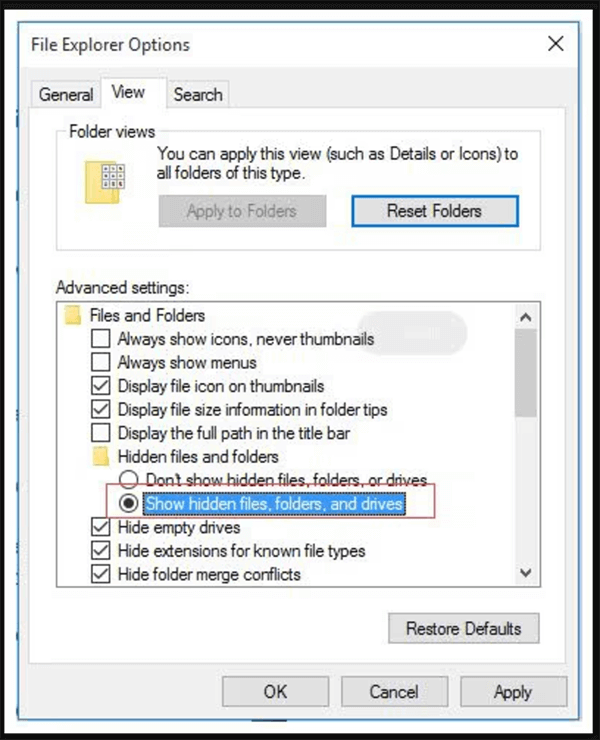Uncheck Display file icon on thumbnails

(101, 386)
